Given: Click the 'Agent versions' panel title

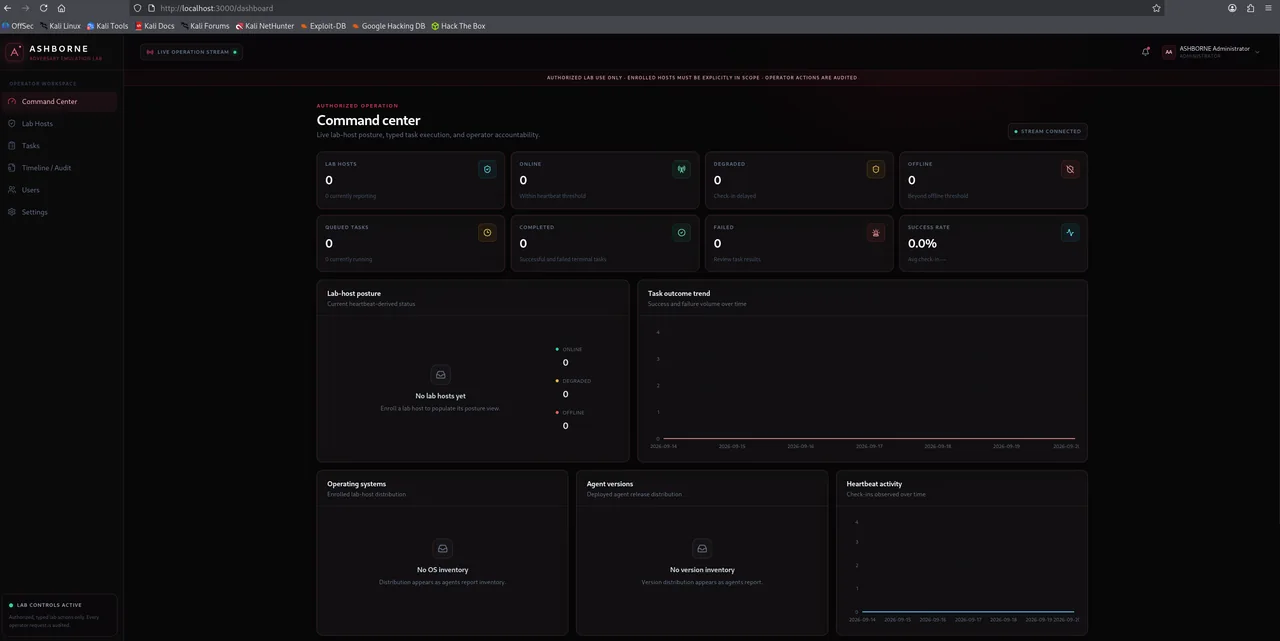Looking at the screenshot, I should 609,484.
